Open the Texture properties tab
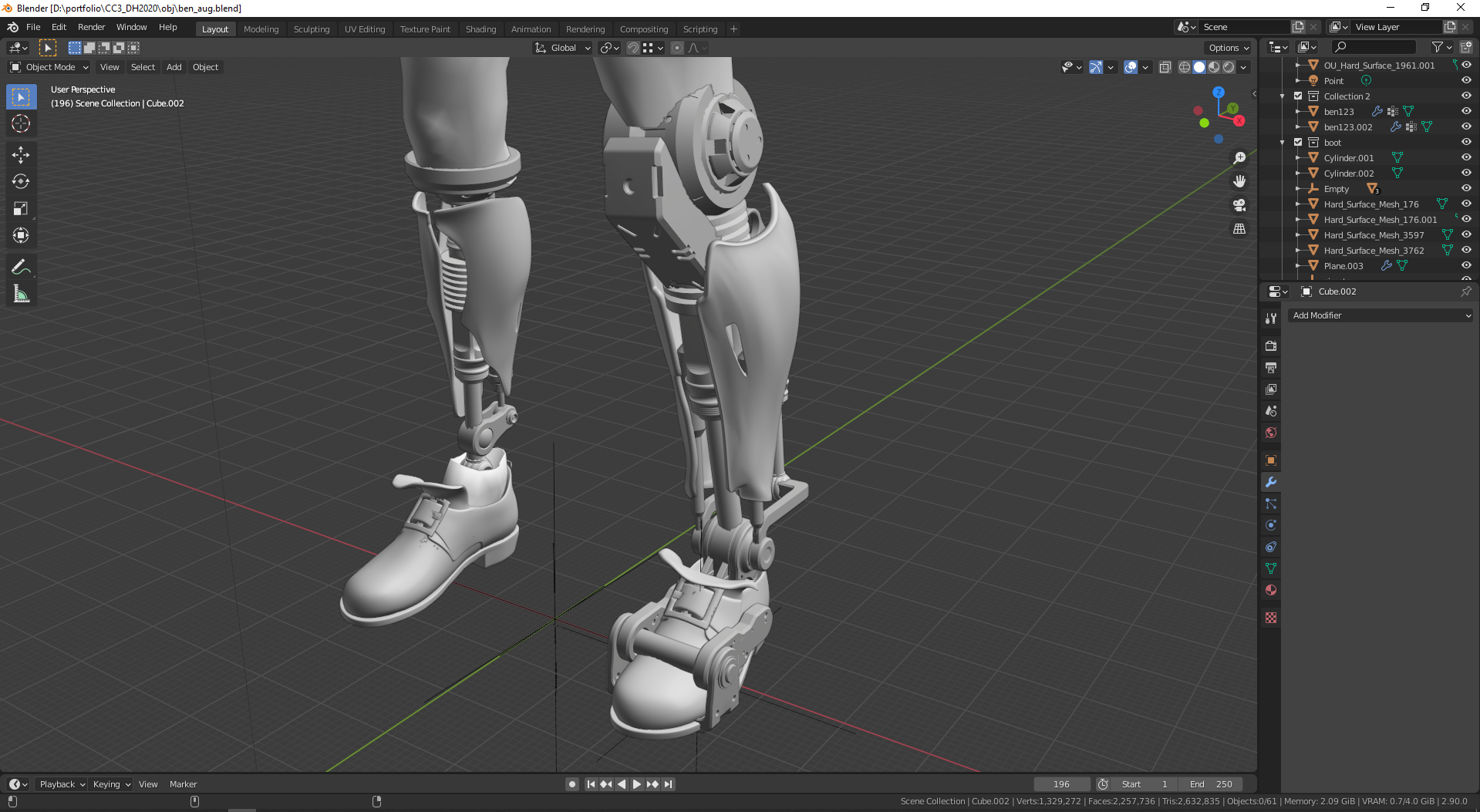 point(1271,618)
